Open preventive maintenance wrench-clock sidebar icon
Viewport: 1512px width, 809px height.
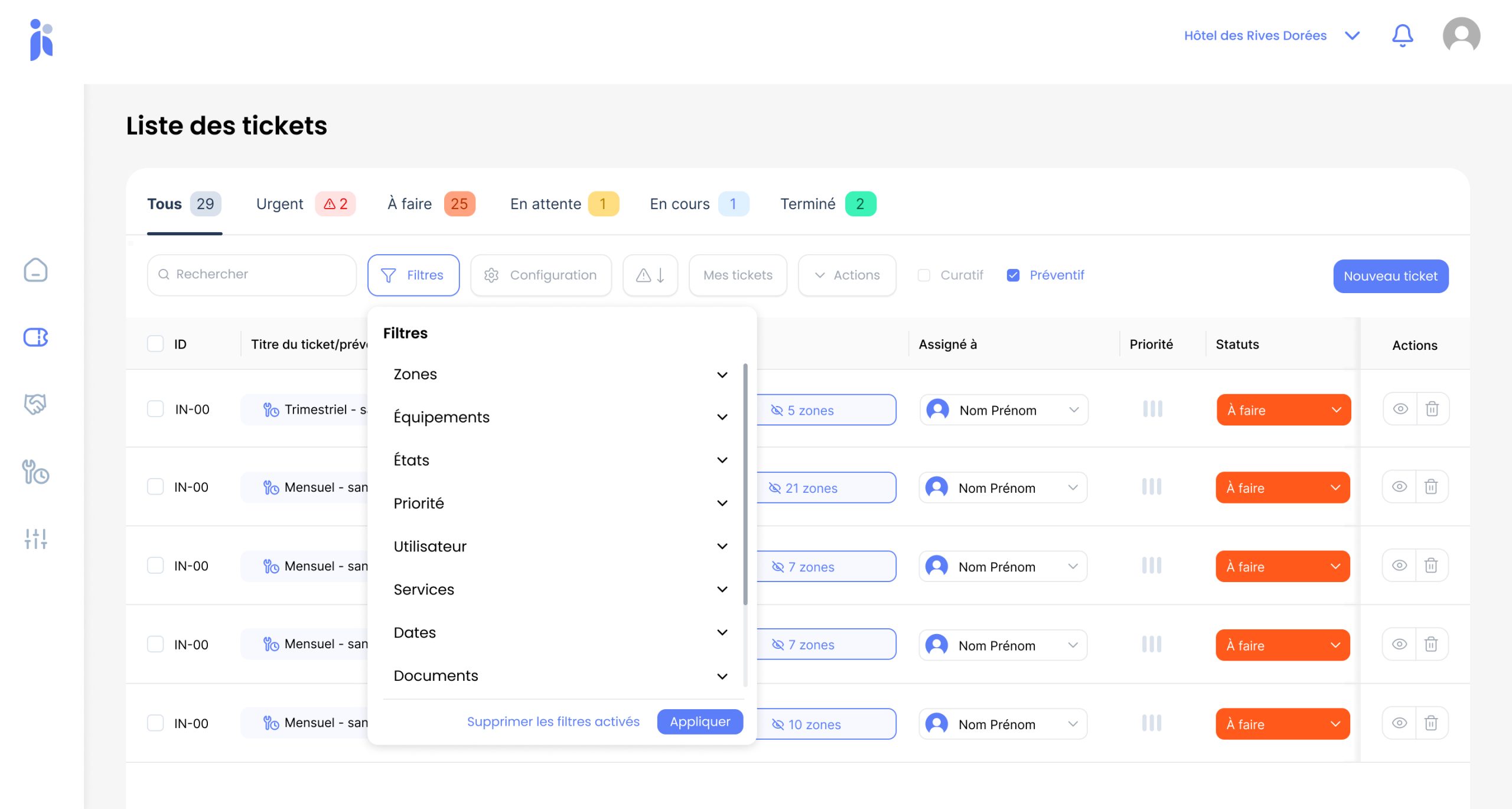[35, 472]
